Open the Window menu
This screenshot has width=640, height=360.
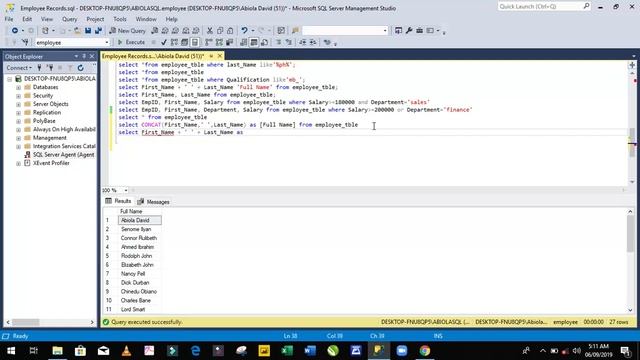pos(146,19)
